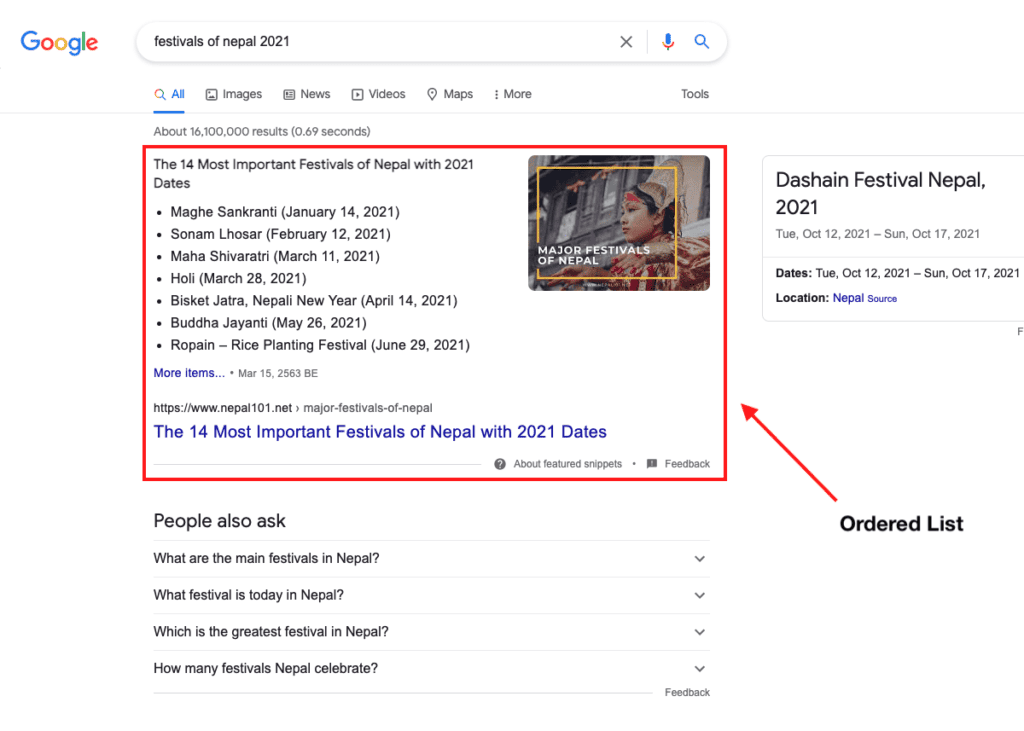Click the 'About 16,100,000 results' text
1024x731 pixels.
[262, 131]
